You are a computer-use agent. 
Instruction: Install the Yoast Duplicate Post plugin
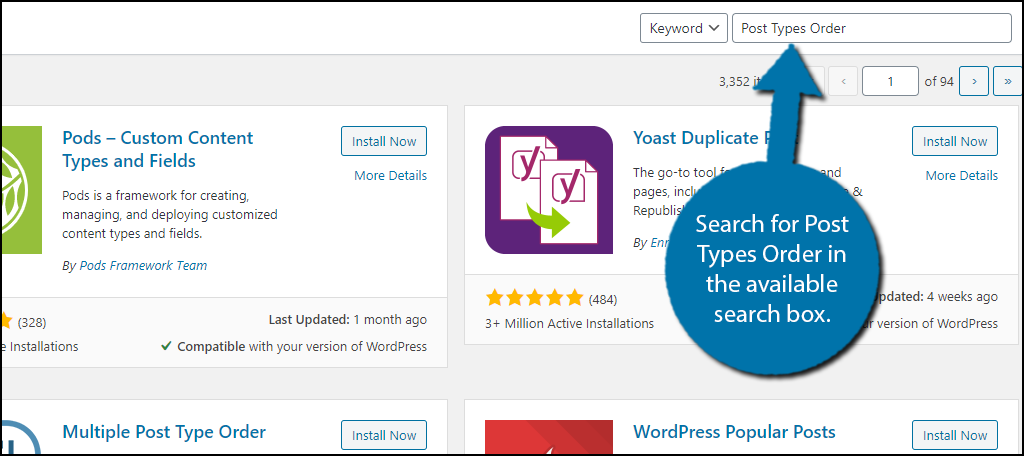click(x=955, y=141)
